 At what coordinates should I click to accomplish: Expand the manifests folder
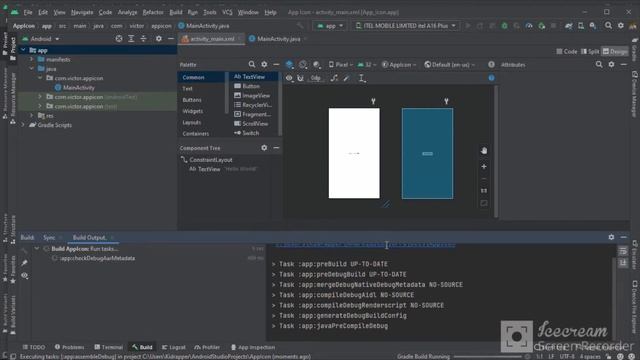(31, 60)
